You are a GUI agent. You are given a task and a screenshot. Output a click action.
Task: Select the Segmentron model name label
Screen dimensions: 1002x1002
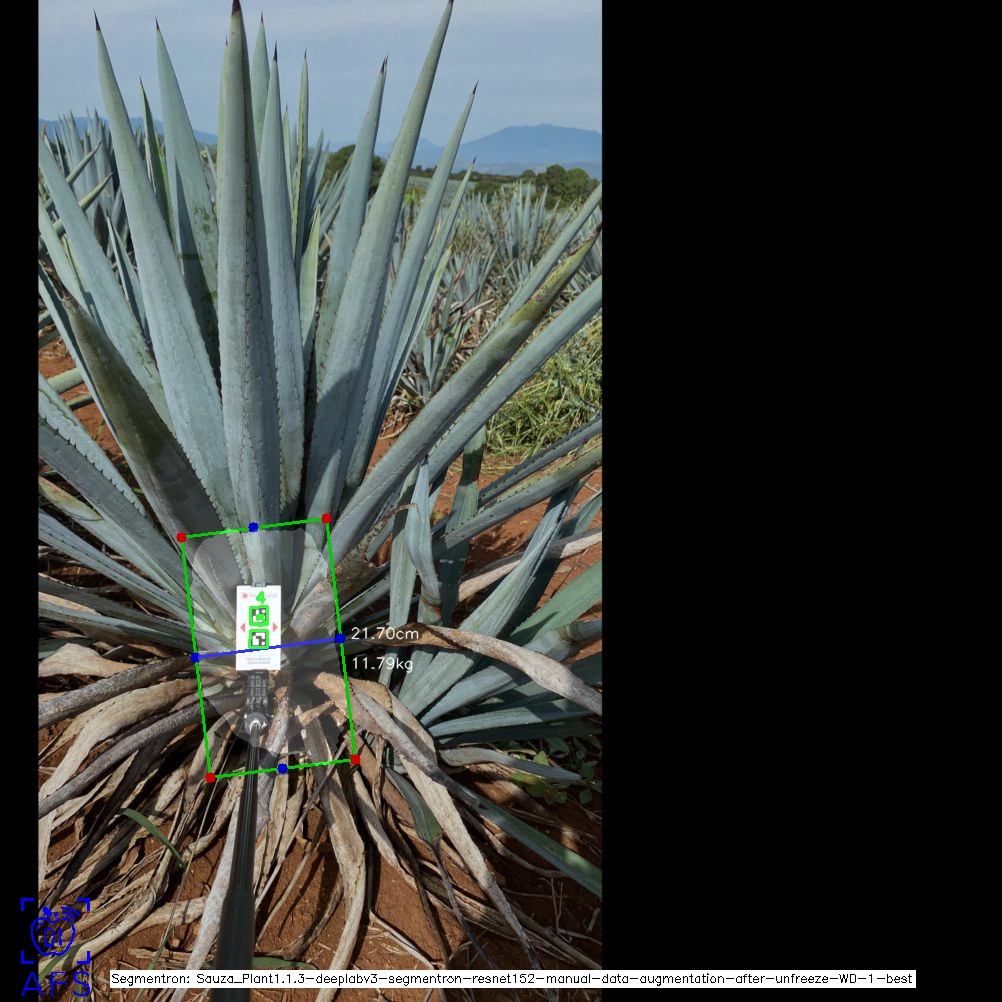[x=513, y=979]
